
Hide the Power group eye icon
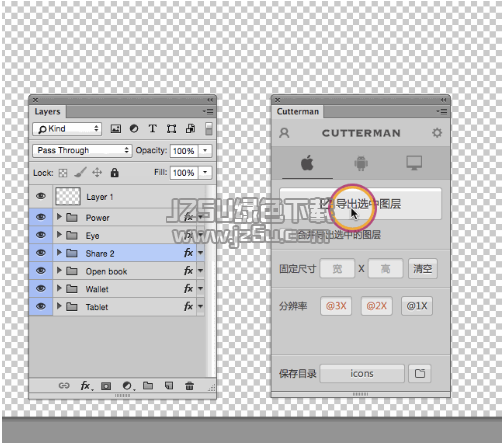pyautogui.click(x=41, y=217)
